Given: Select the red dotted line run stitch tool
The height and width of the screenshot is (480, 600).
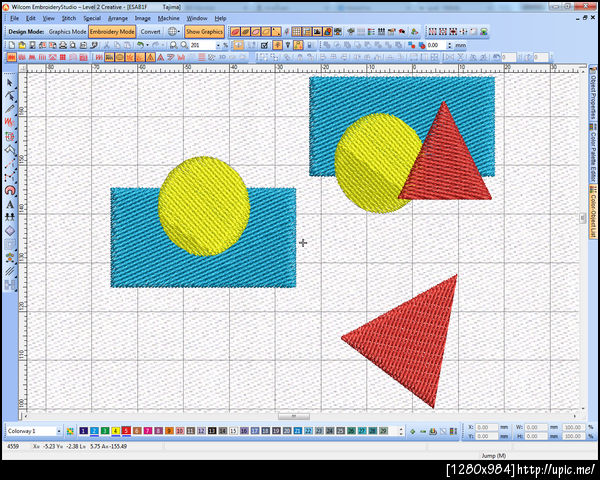Looking at the screenshot, I should tap(10, 164).
